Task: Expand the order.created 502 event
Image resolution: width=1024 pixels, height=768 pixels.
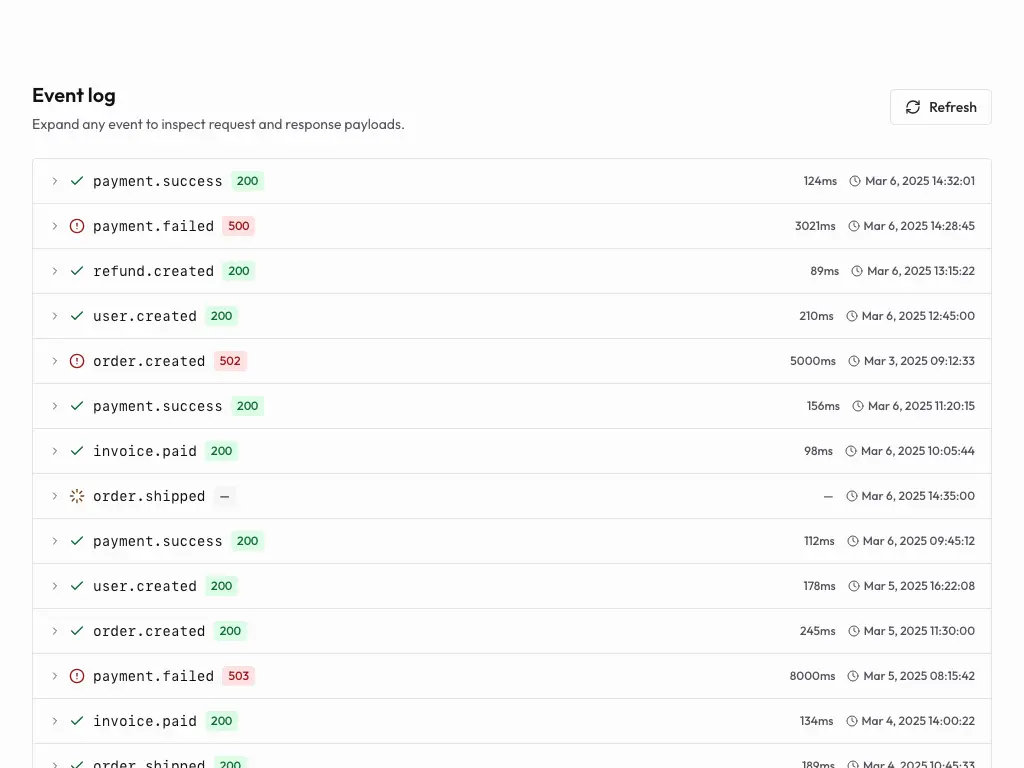Action: pos(55,361)
